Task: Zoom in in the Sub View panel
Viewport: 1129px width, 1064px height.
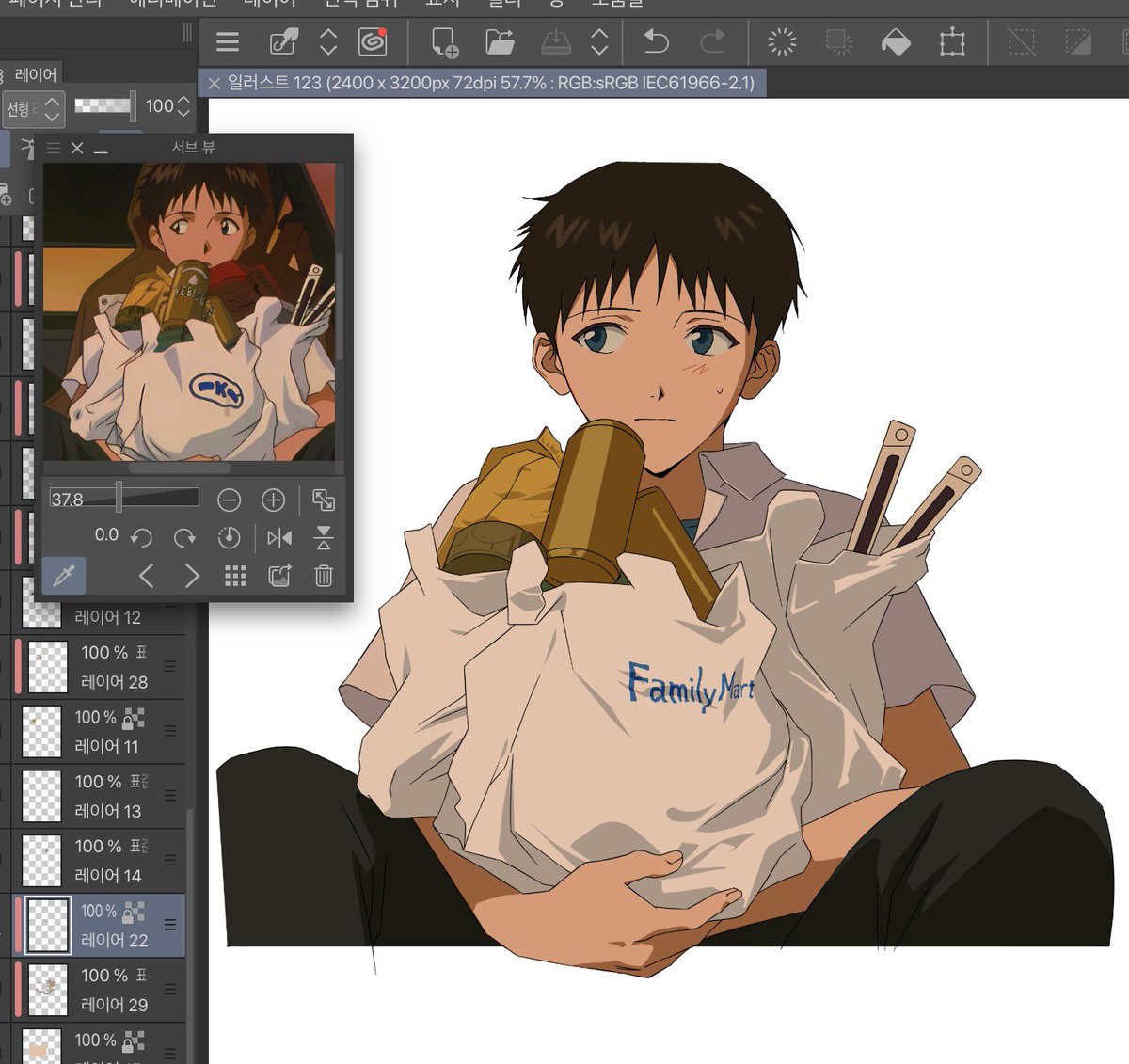Action: tap(273, 500)
